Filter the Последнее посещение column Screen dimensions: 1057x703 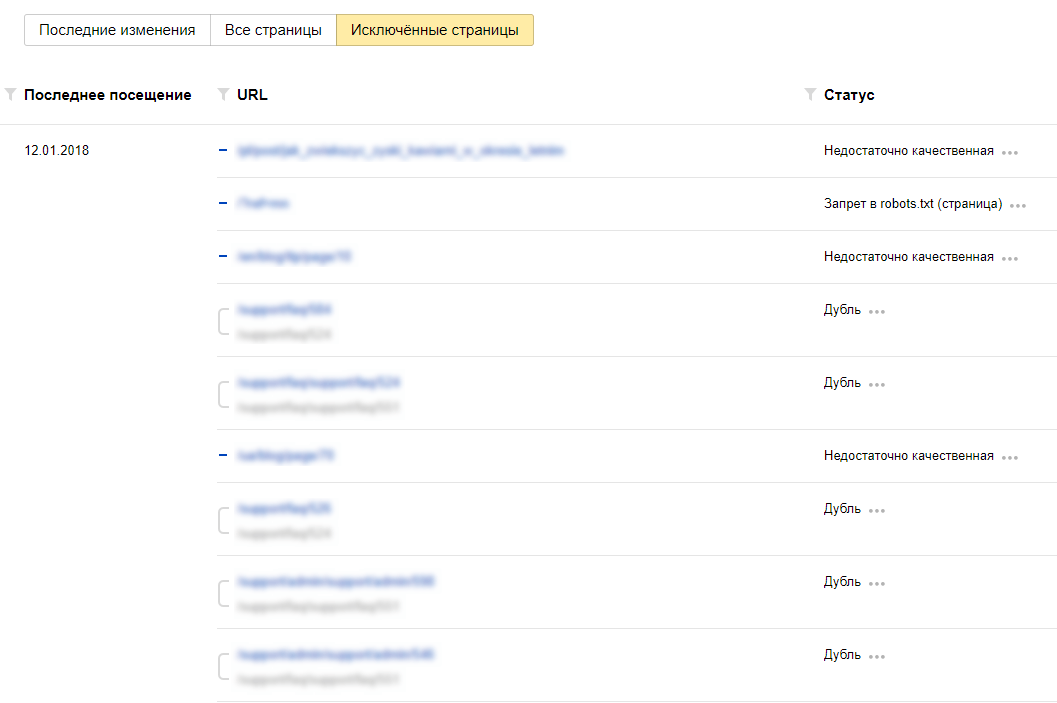click(10, 95)
